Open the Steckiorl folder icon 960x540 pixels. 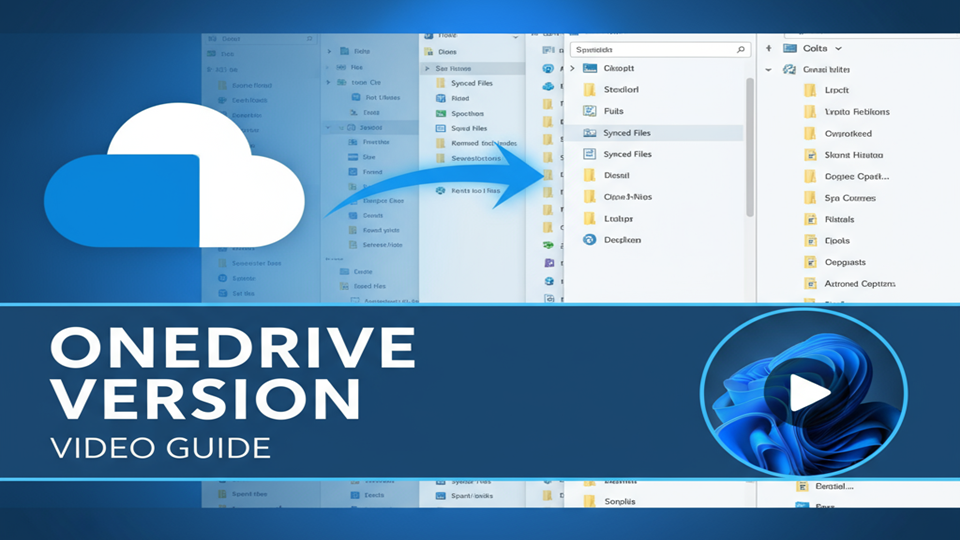click(589, 90)
